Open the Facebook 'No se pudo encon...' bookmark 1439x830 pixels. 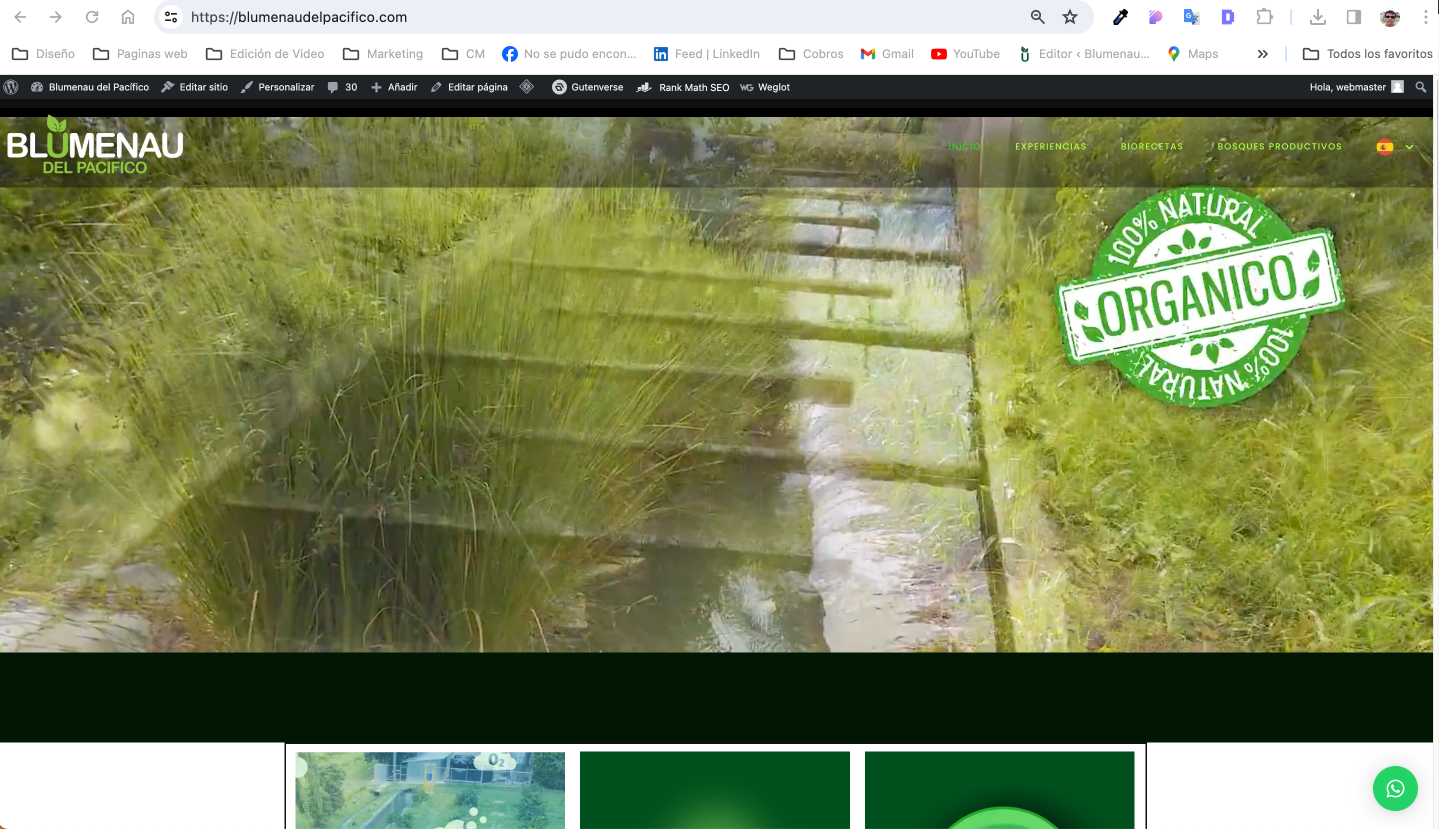569,54
